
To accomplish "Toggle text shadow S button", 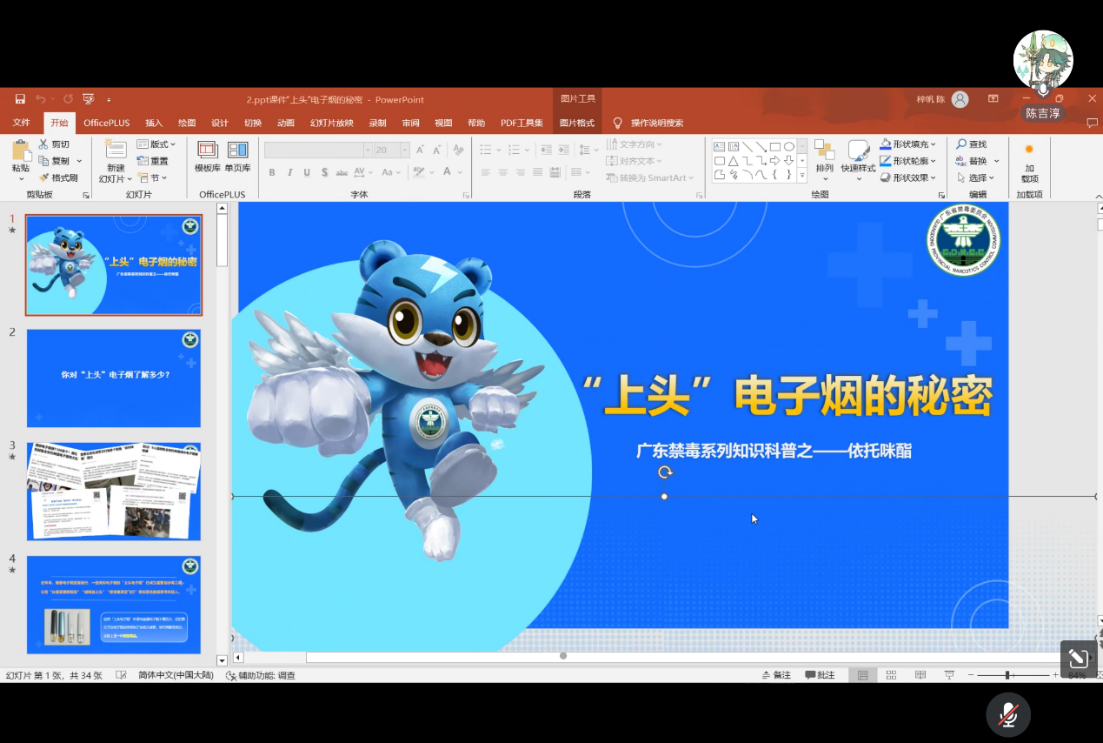I will point(324,172).
